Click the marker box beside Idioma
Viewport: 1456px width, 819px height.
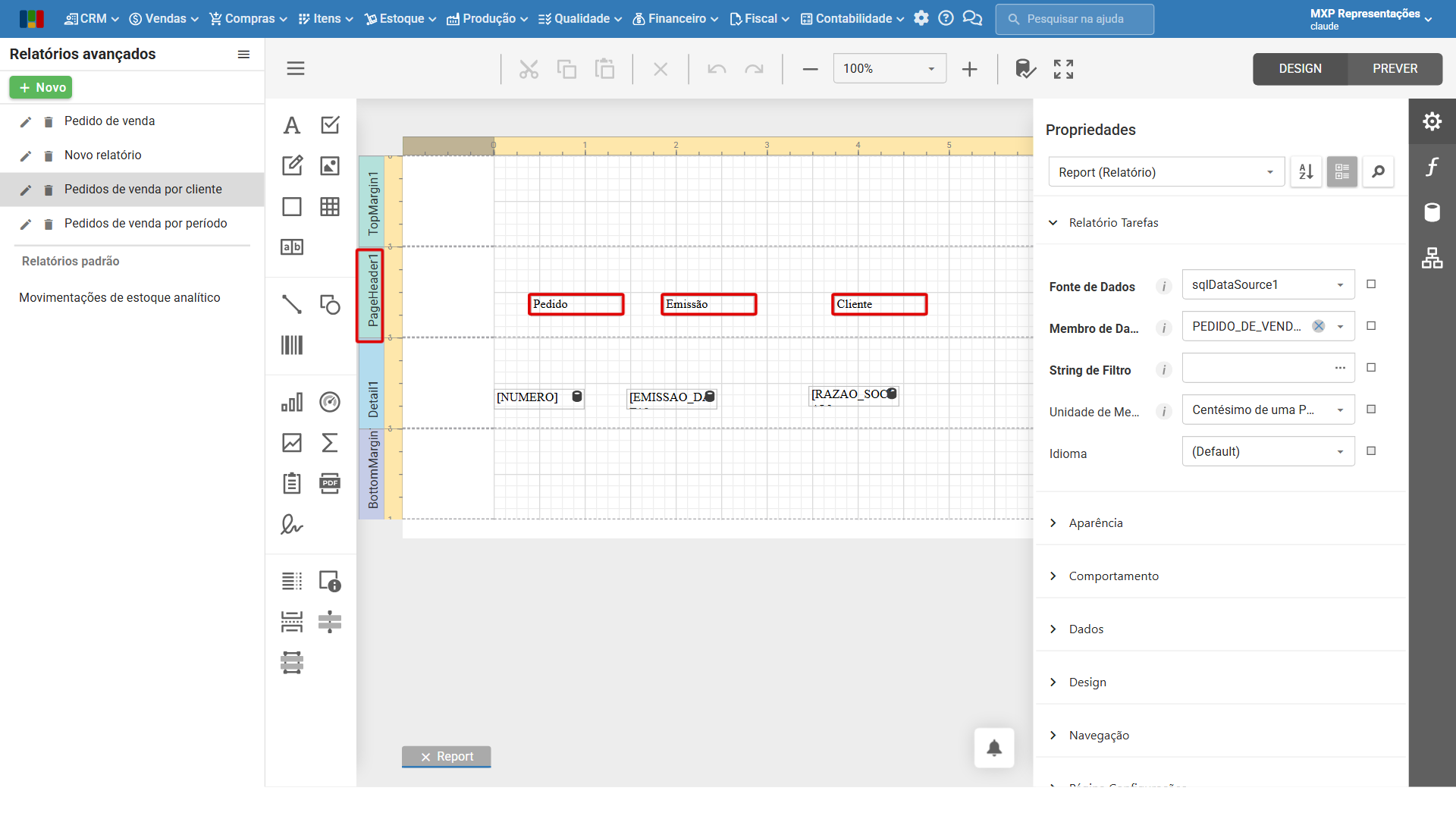[1371, 451]
